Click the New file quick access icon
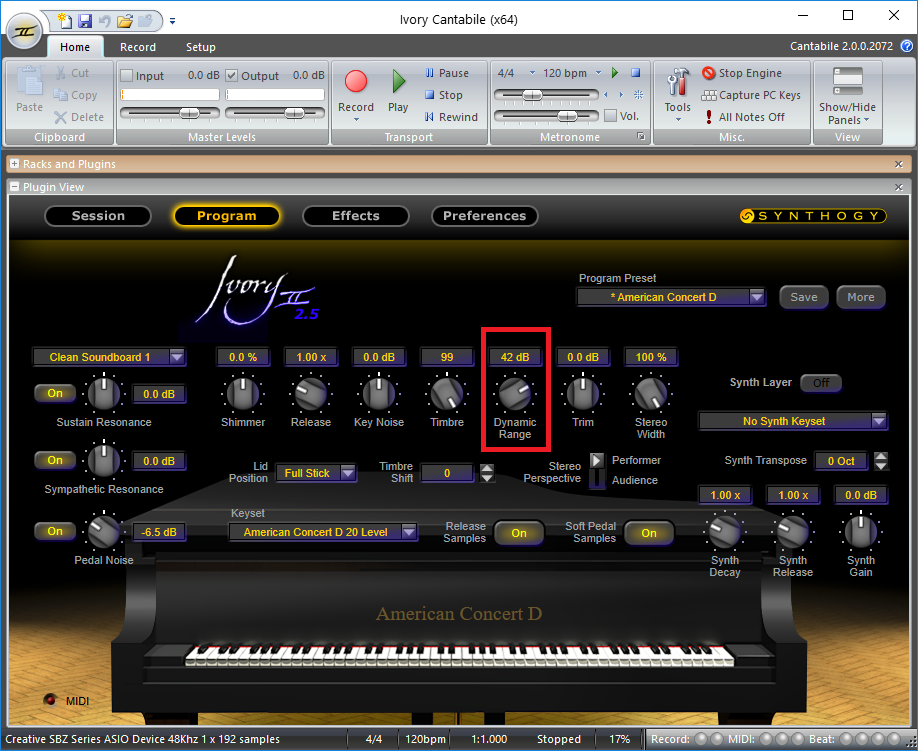Screen dimensions: 918x751 tap(65, 21)
